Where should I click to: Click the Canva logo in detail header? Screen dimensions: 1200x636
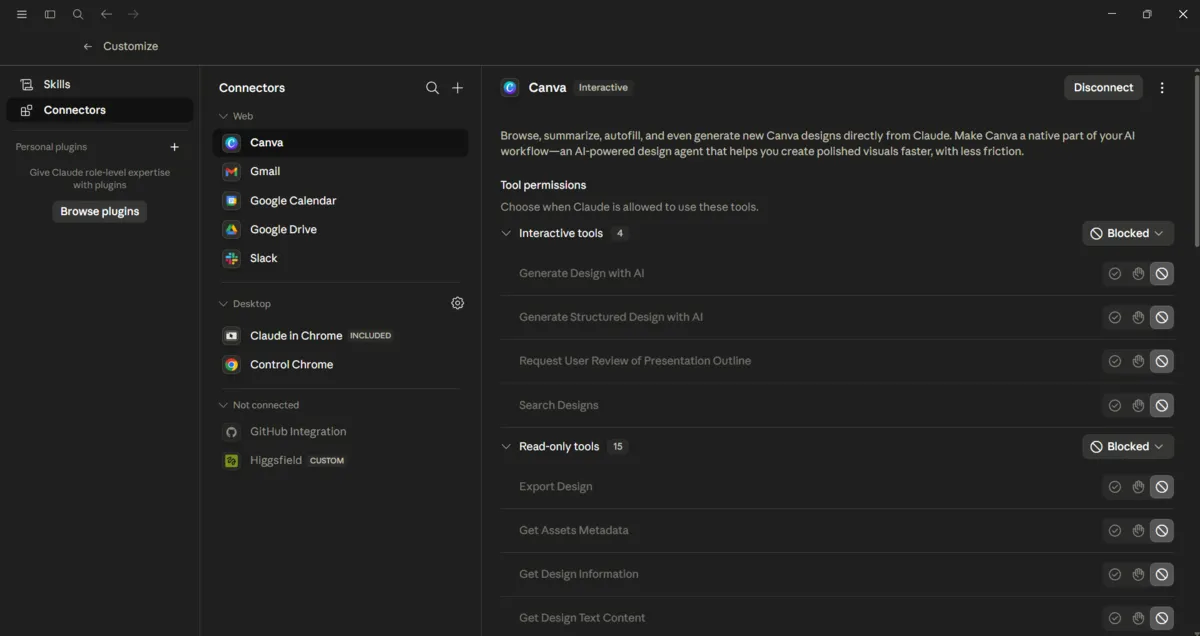[510, 88]
